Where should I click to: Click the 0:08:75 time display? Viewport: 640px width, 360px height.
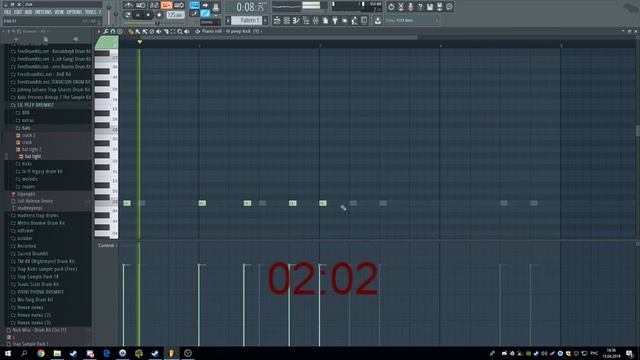250,7
